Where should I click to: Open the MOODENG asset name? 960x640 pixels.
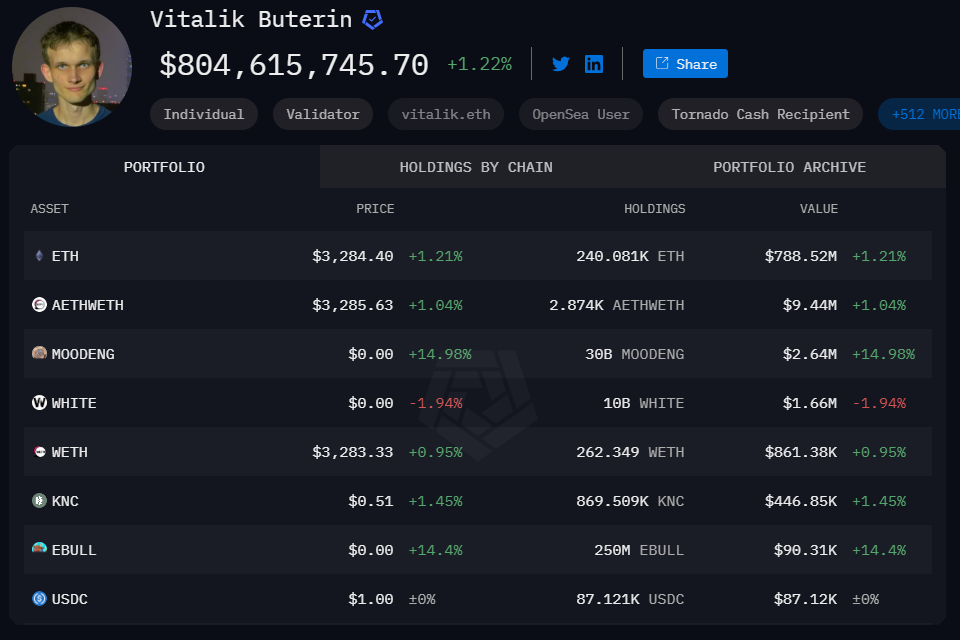(83, 354)
